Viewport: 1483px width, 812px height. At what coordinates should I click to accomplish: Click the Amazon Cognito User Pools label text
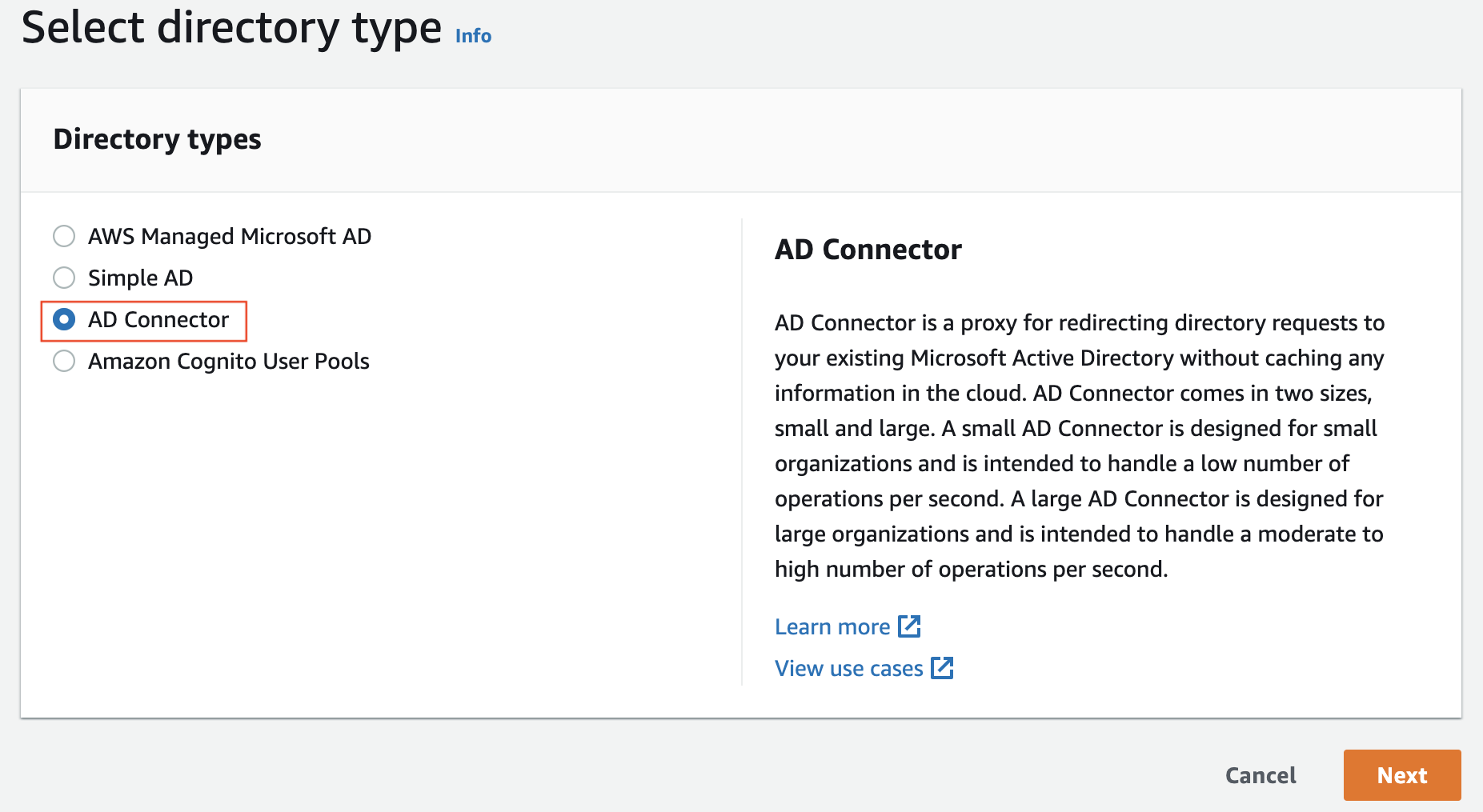[x=228, y=361]
